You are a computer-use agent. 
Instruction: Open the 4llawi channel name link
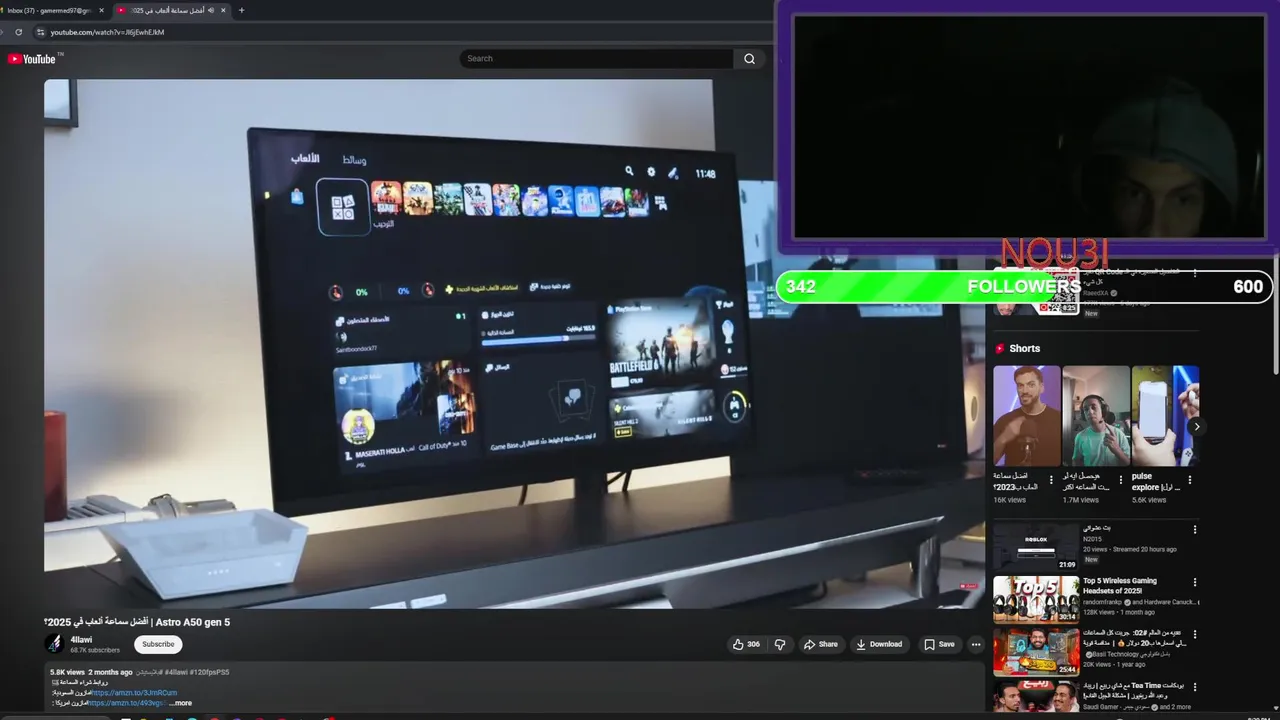click(x=81, y=640)
